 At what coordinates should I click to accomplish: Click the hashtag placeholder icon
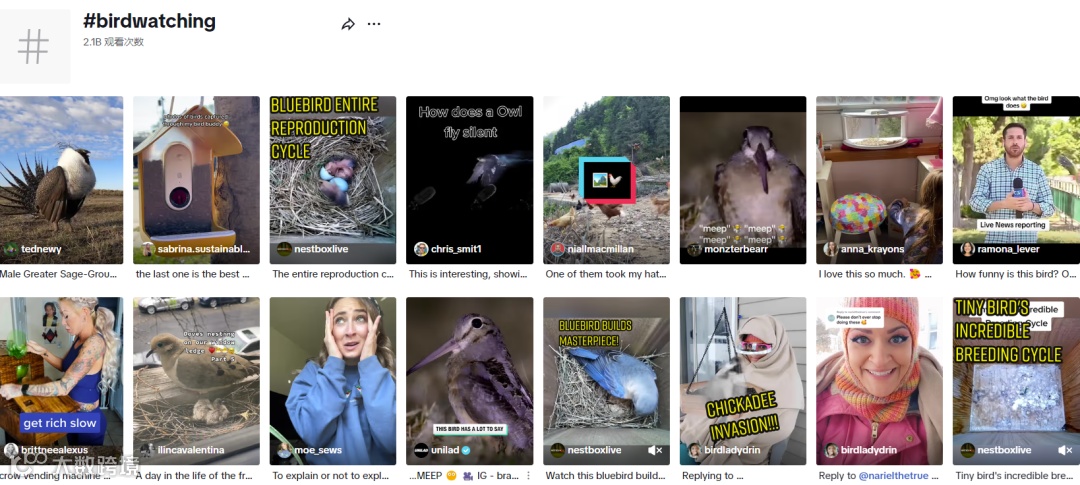point(34,46)
